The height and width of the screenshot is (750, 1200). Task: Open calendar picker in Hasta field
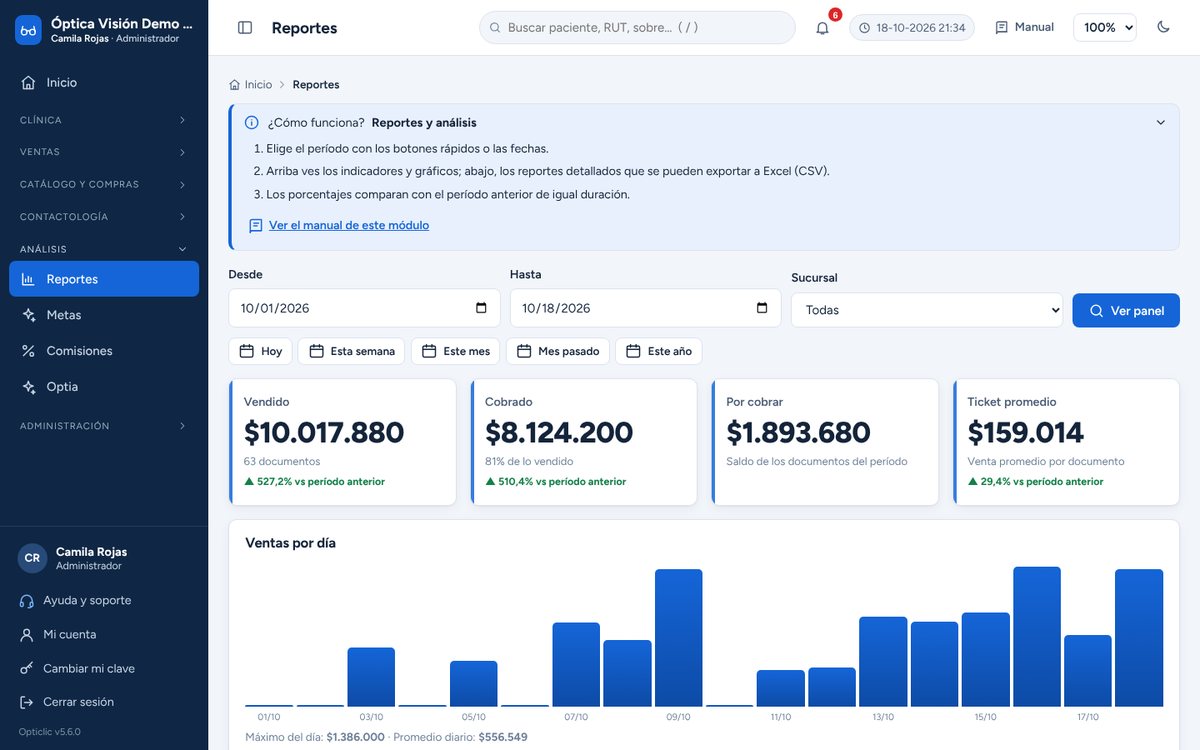pos(762,308)
